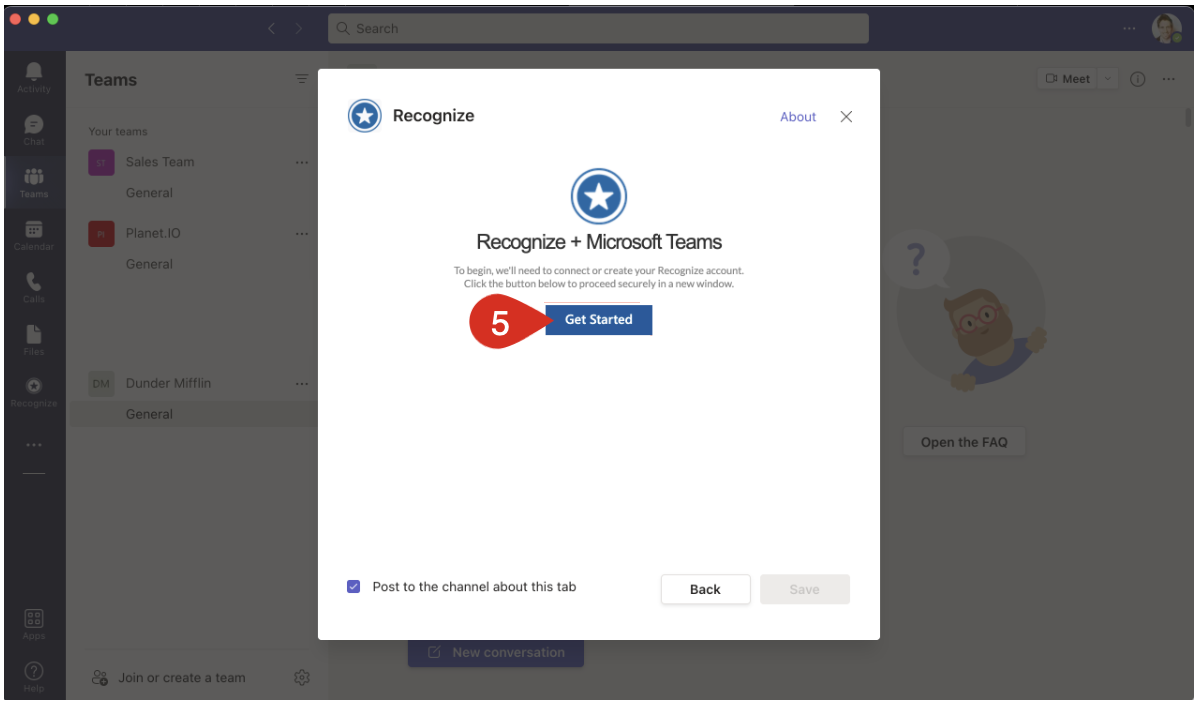Viewport: 1202px width, 710px height.
Task: Open the Meet dropdown arrow
Action: click(x=1108, y=79)
